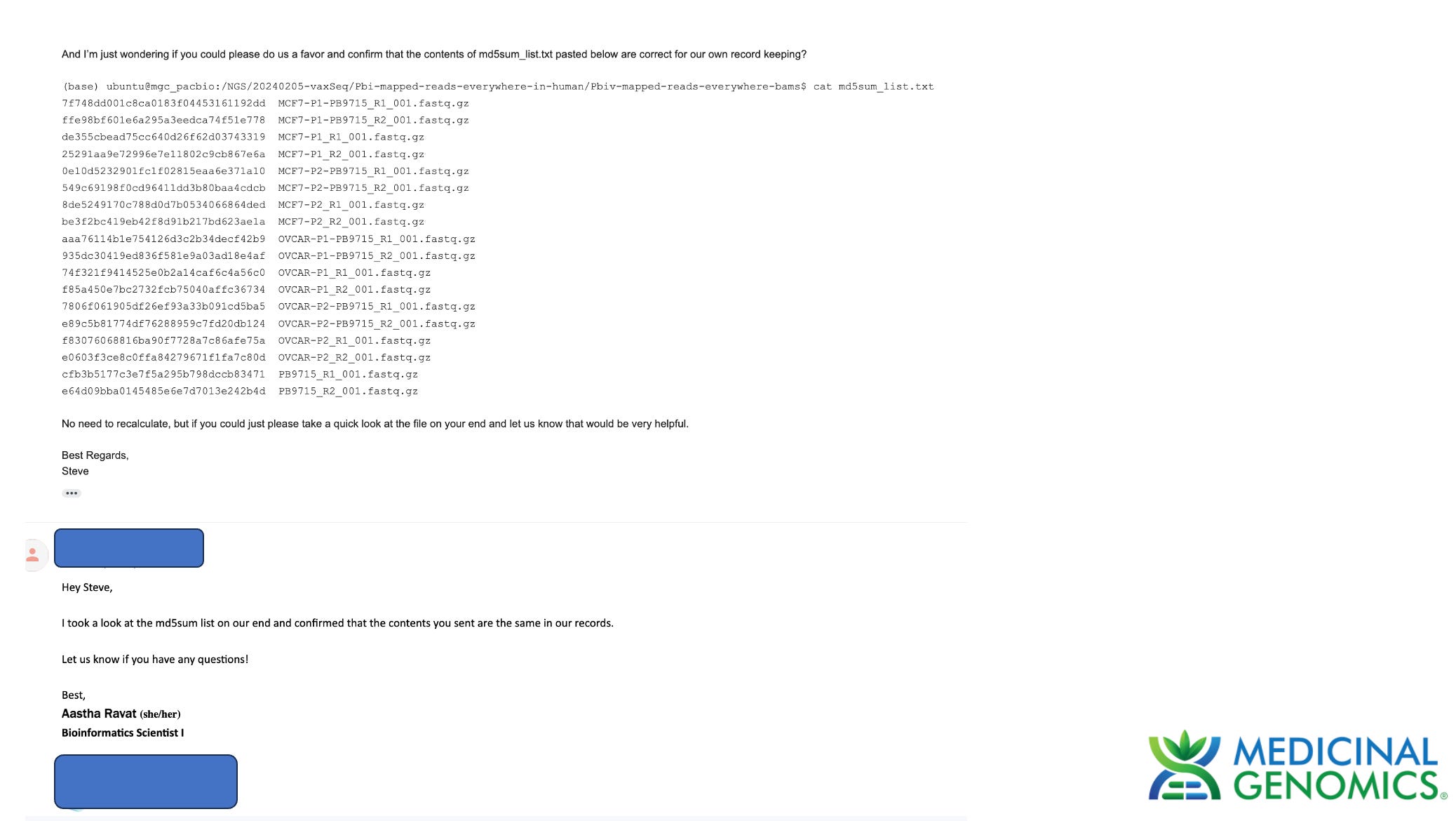Image resolution: width=1456 pixels, height=821 pixels.
Task: Click the filename MCF7-P1-PB9715_R1_001.fastq.gz
Action: coord(373,103)
